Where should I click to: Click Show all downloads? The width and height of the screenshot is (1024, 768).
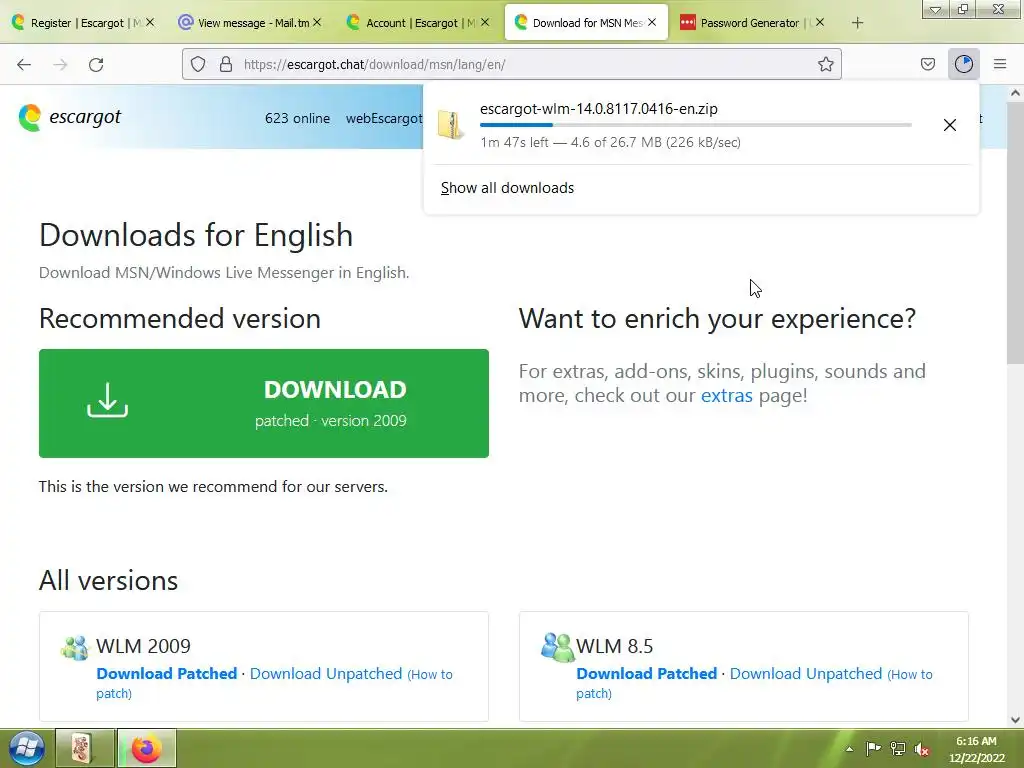point(507,188)
